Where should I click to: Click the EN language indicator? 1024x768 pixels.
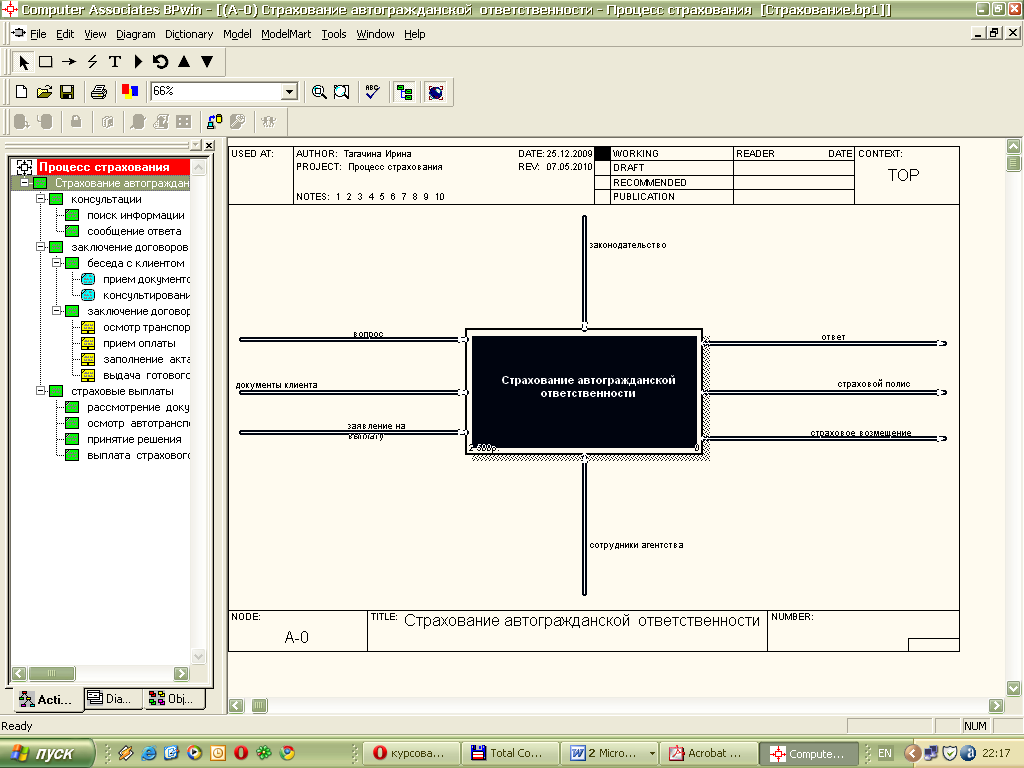(885, 753)
